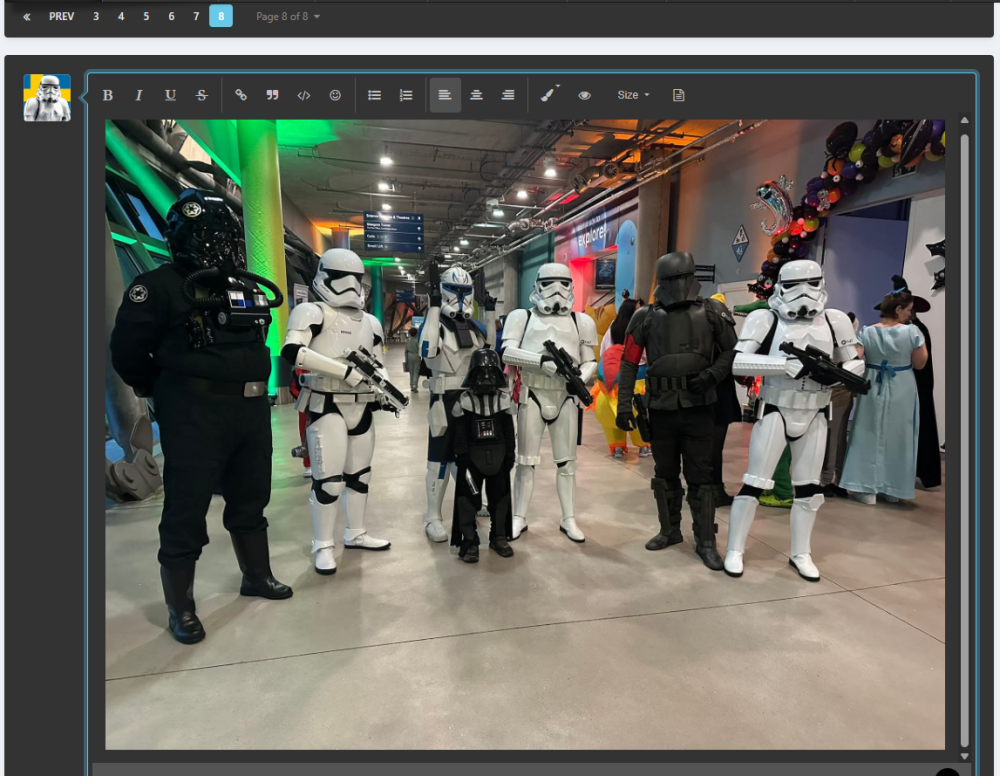The width and height of the screenshot is (1000, 776).
Task: Toggle italic formatting
Action: pyautogui.click(x=138, y=95)
